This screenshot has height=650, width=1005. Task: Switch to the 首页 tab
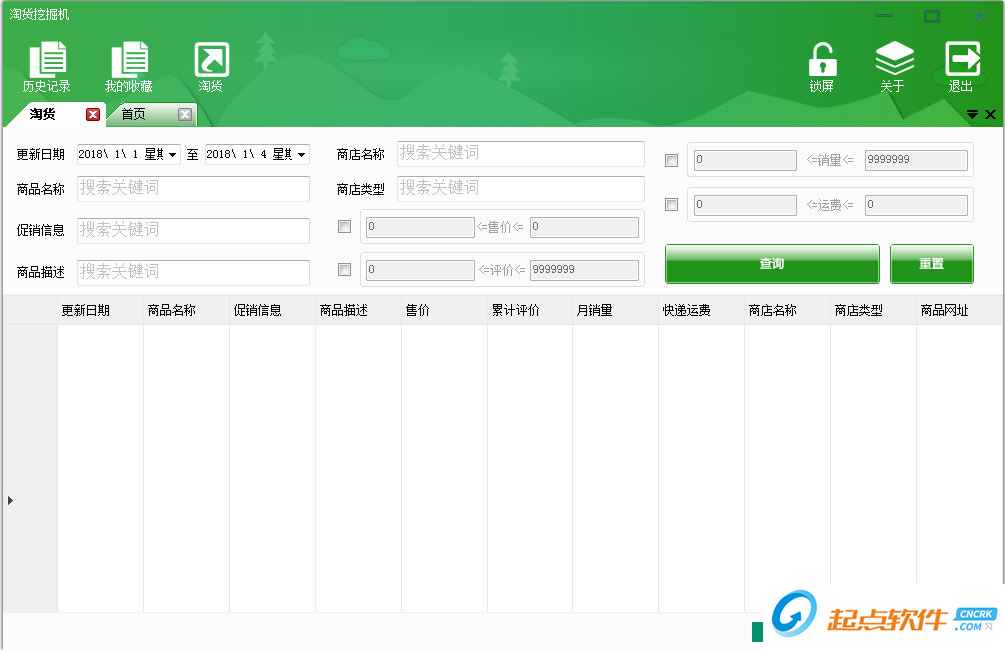pyautogui.click(x=133, y=114)
